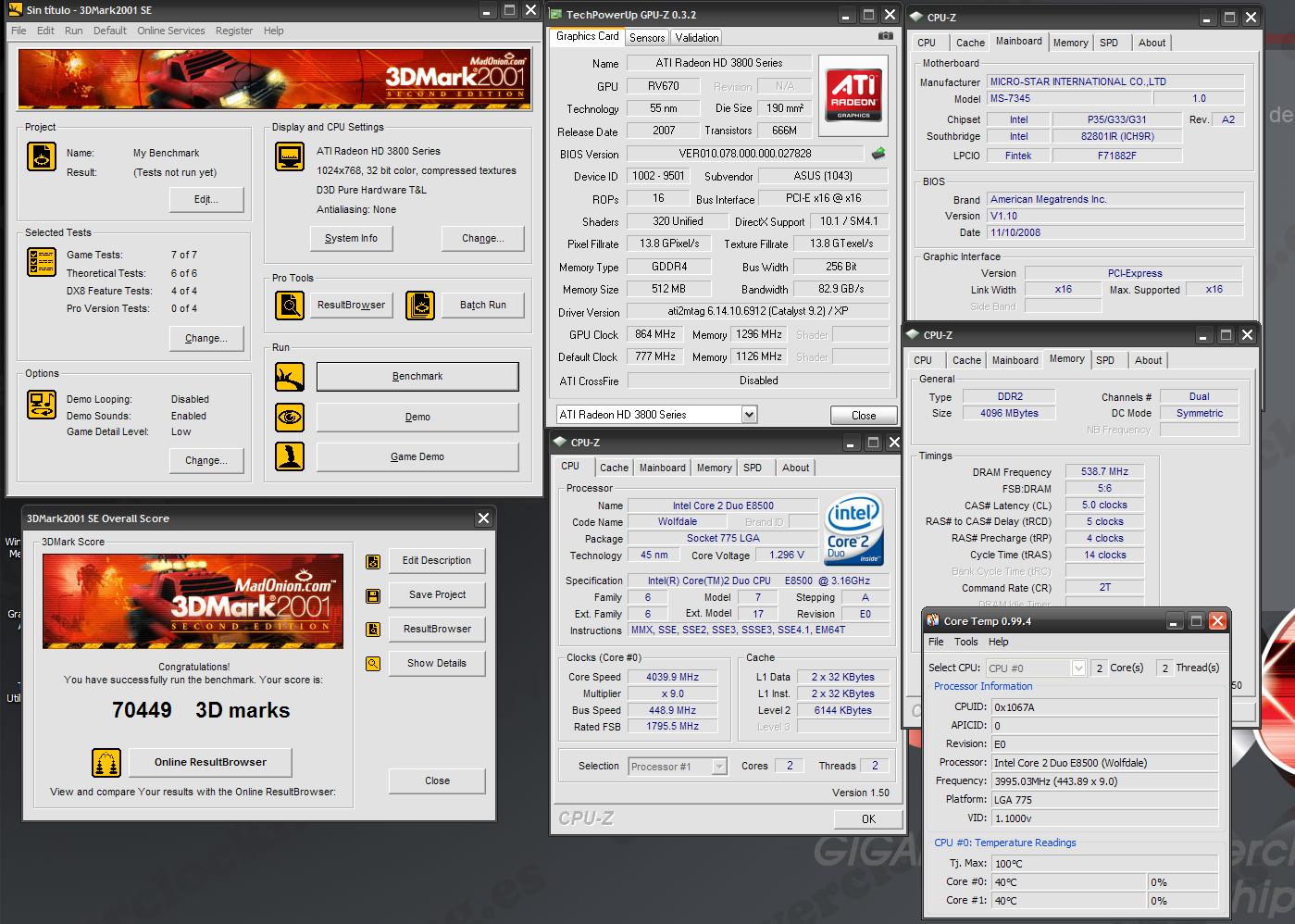
Task: Click the GPU-Z screenshot camera icon
Action: [x=886, y=36]
